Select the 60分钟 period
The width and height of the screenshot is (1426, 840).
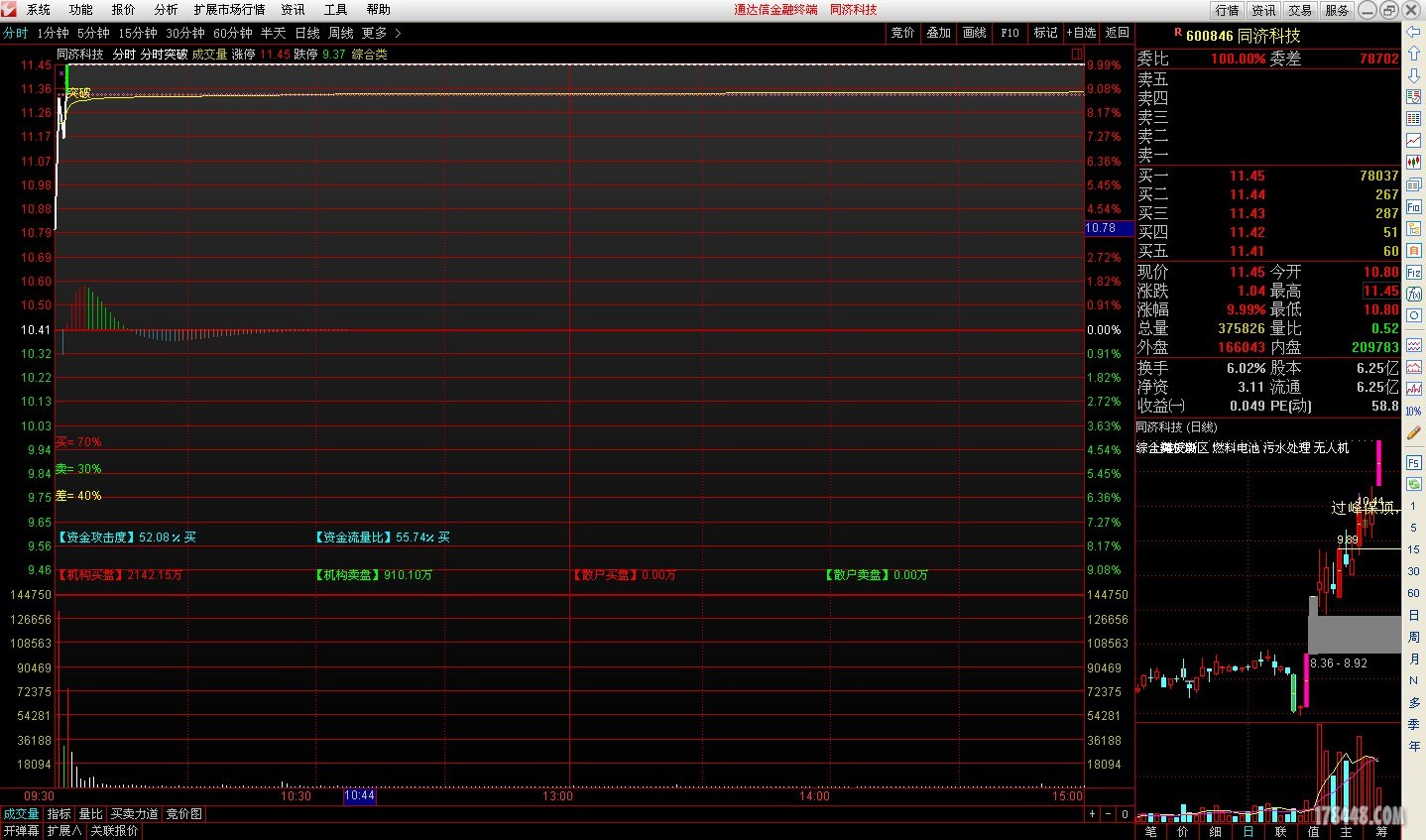point(233,33)
